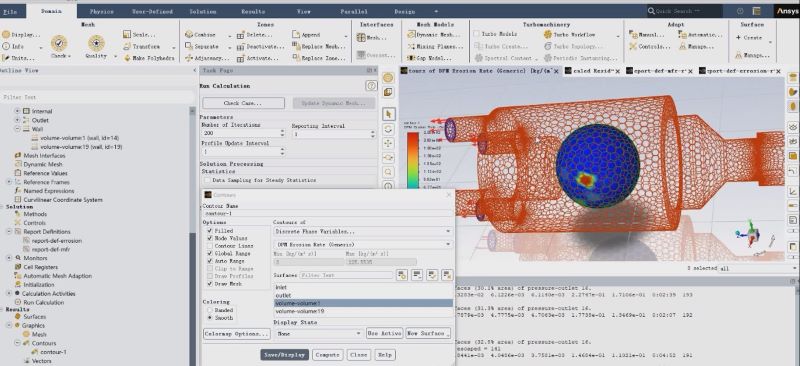Select the pointer tool beside viewport
This screenshot has height=366, width=800.
pos(388,113)
